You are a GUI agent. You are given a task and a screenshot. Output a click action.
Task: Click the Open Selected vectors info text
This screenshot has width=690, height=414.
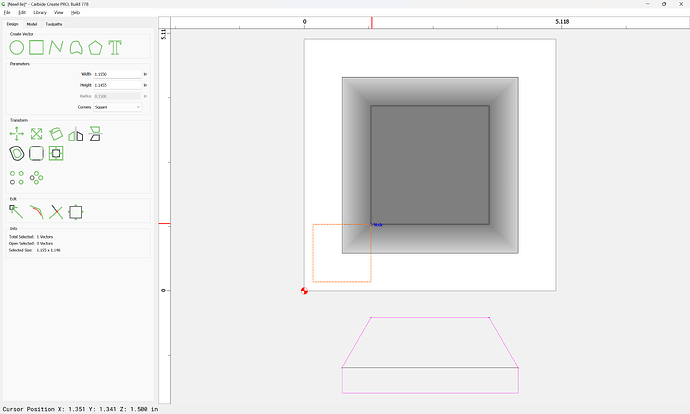[x=31, y=243]
